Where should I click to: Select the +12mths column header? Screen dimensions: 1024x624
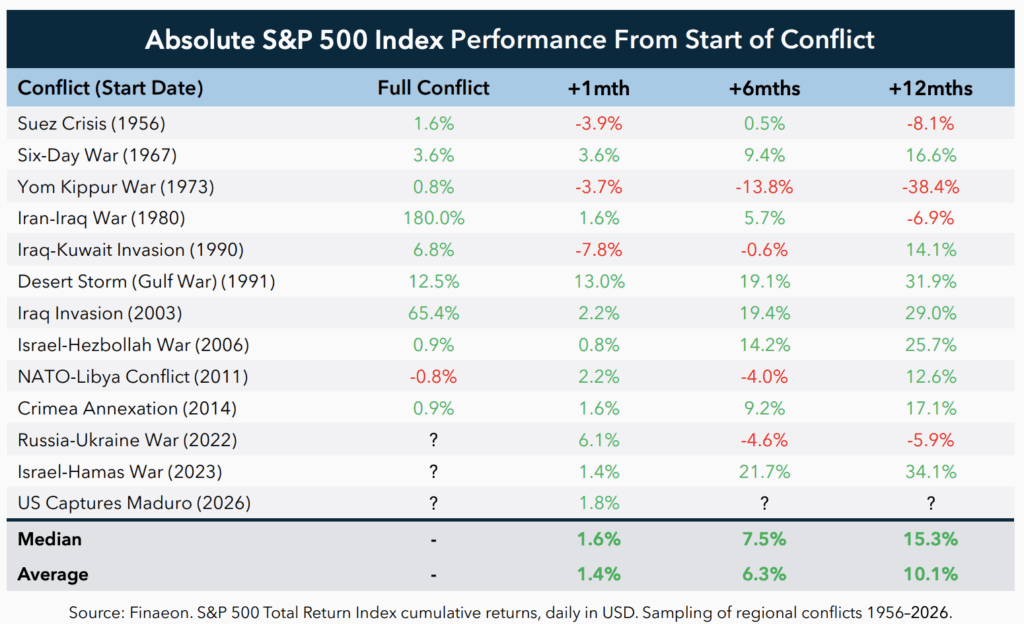tap(930, 88)
